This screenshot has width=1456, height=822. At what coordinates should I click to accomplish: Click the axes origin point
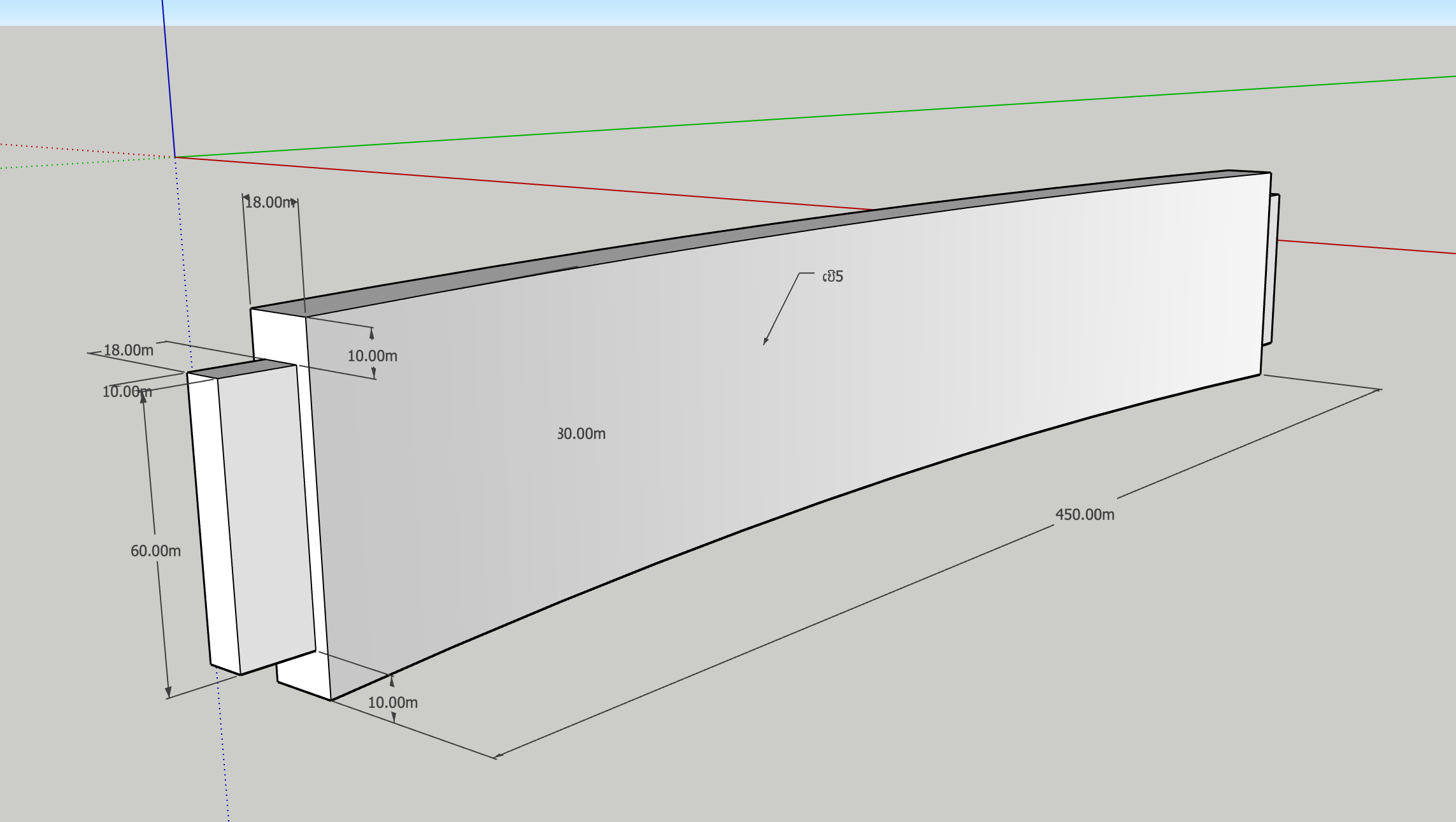(x=175, y=157)
